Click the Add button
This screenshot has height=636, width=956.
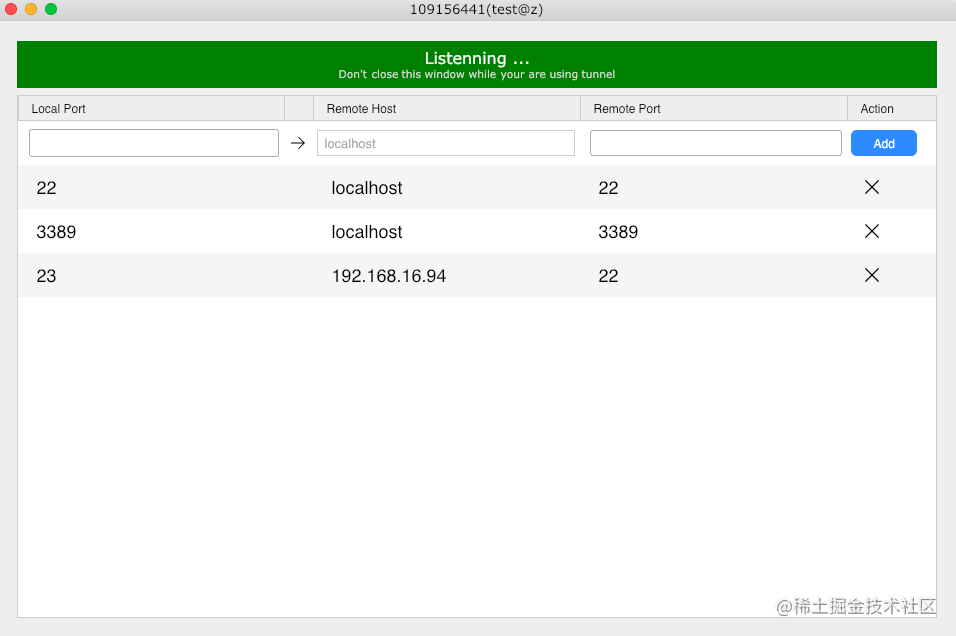[883, 143]
